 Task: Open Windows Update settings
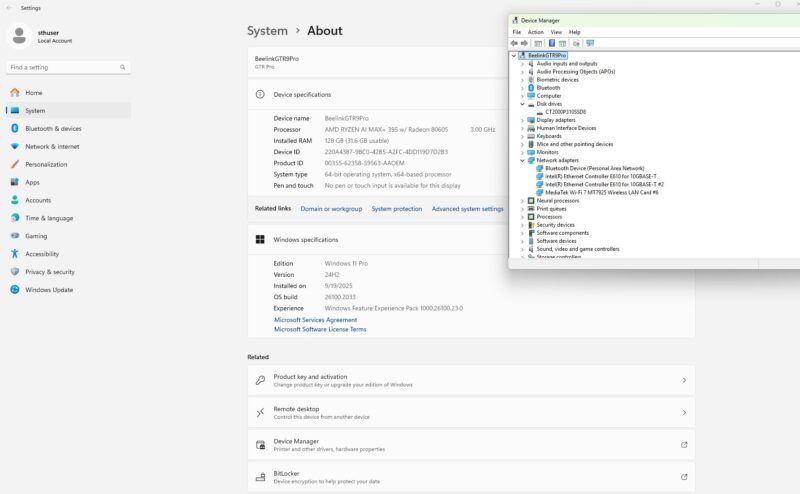click(48, 289)
